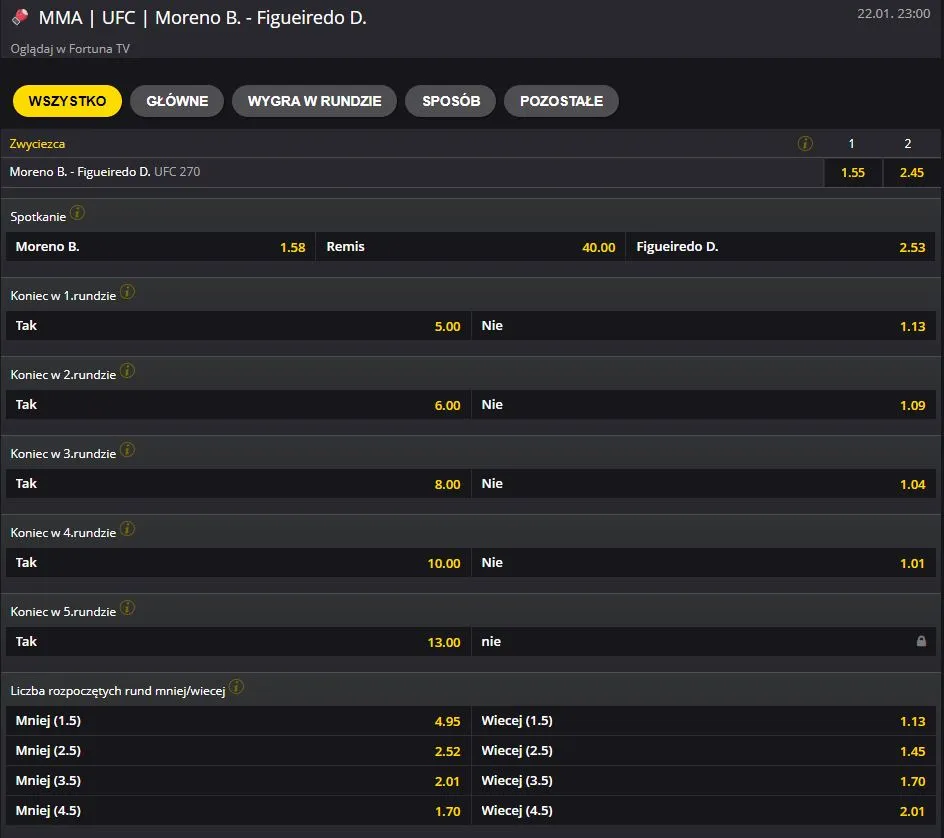Click the Koniec w 5.rundzie heading
Image resolution: width=944 pixels, height=838 pixels.
tap(63, 612)
